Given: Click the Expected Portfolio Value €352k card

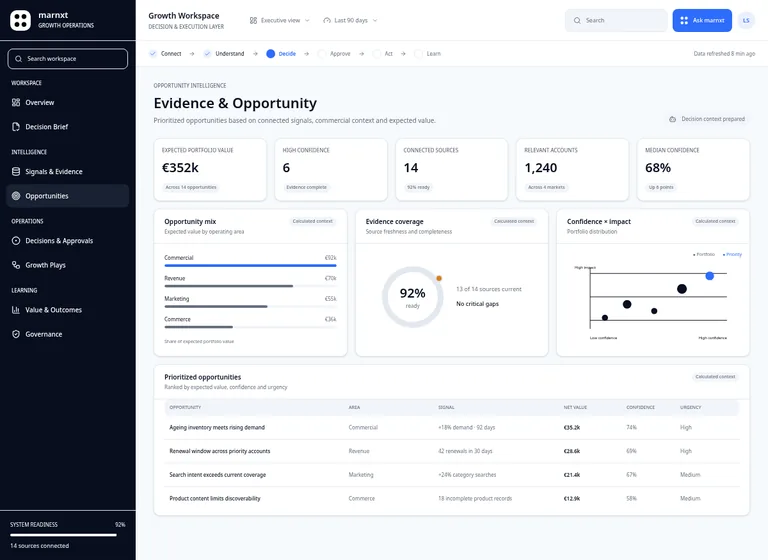Looking at the screenshot, I should point(210,170).
